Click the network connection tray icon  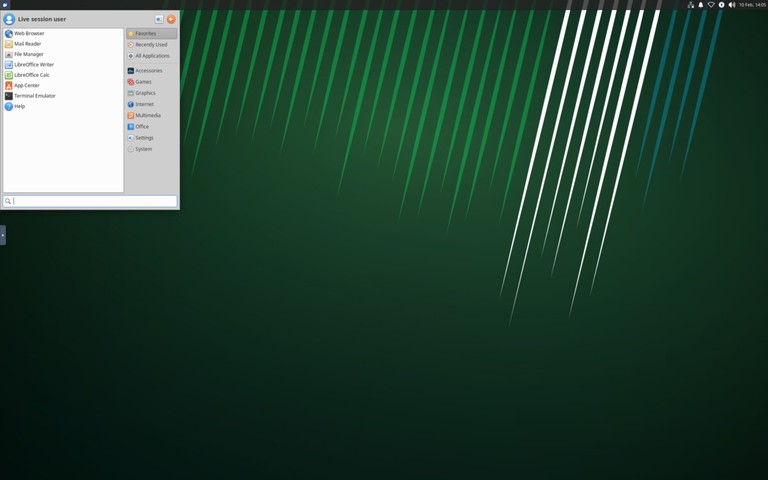691,4
